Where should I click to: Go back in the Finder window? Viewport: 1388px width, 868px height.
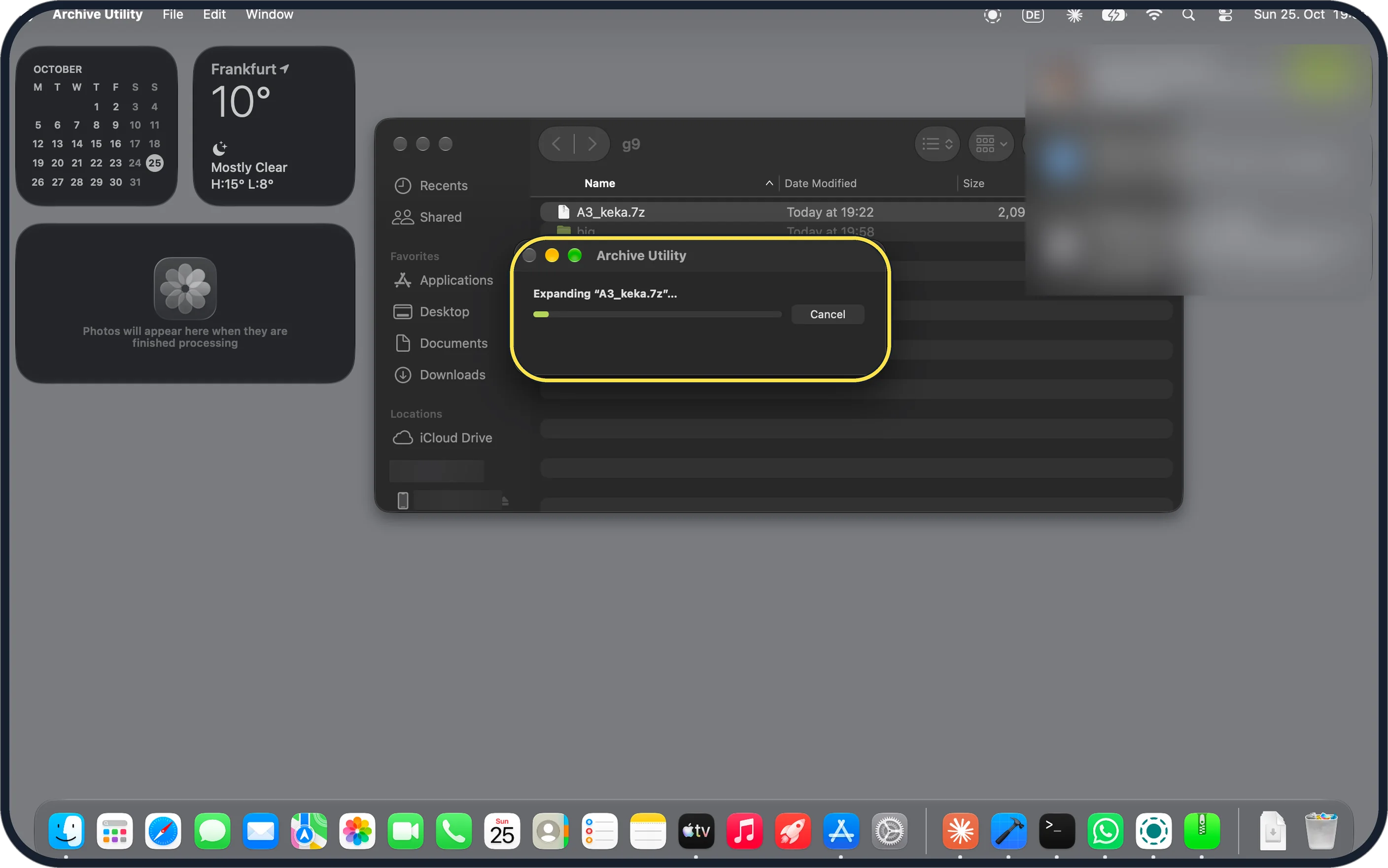(556, 143)
